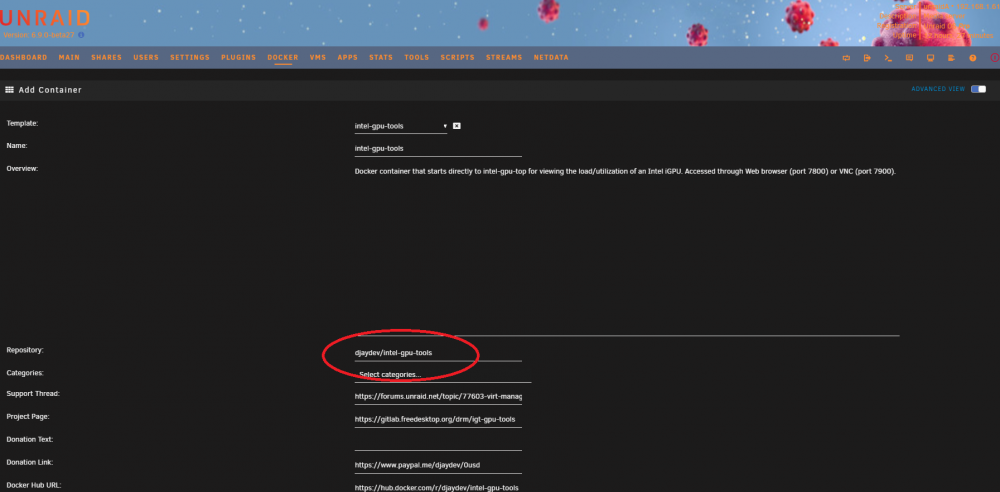Viewport: 1000px width, 492px height.
Task: Click the Support Thread: label
Action: [x=33, y=394]
